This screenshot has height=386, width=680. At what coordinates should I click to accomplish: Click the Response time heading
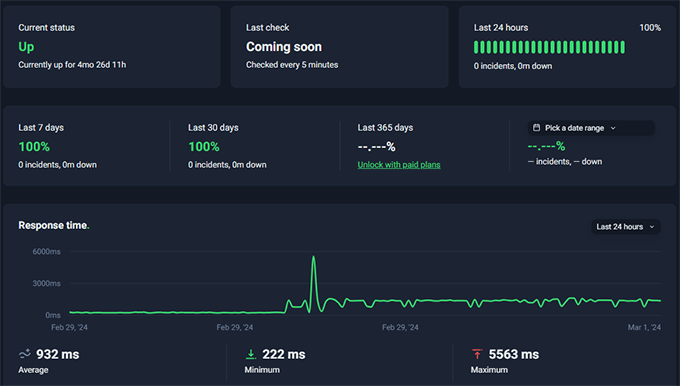[54, 226]
